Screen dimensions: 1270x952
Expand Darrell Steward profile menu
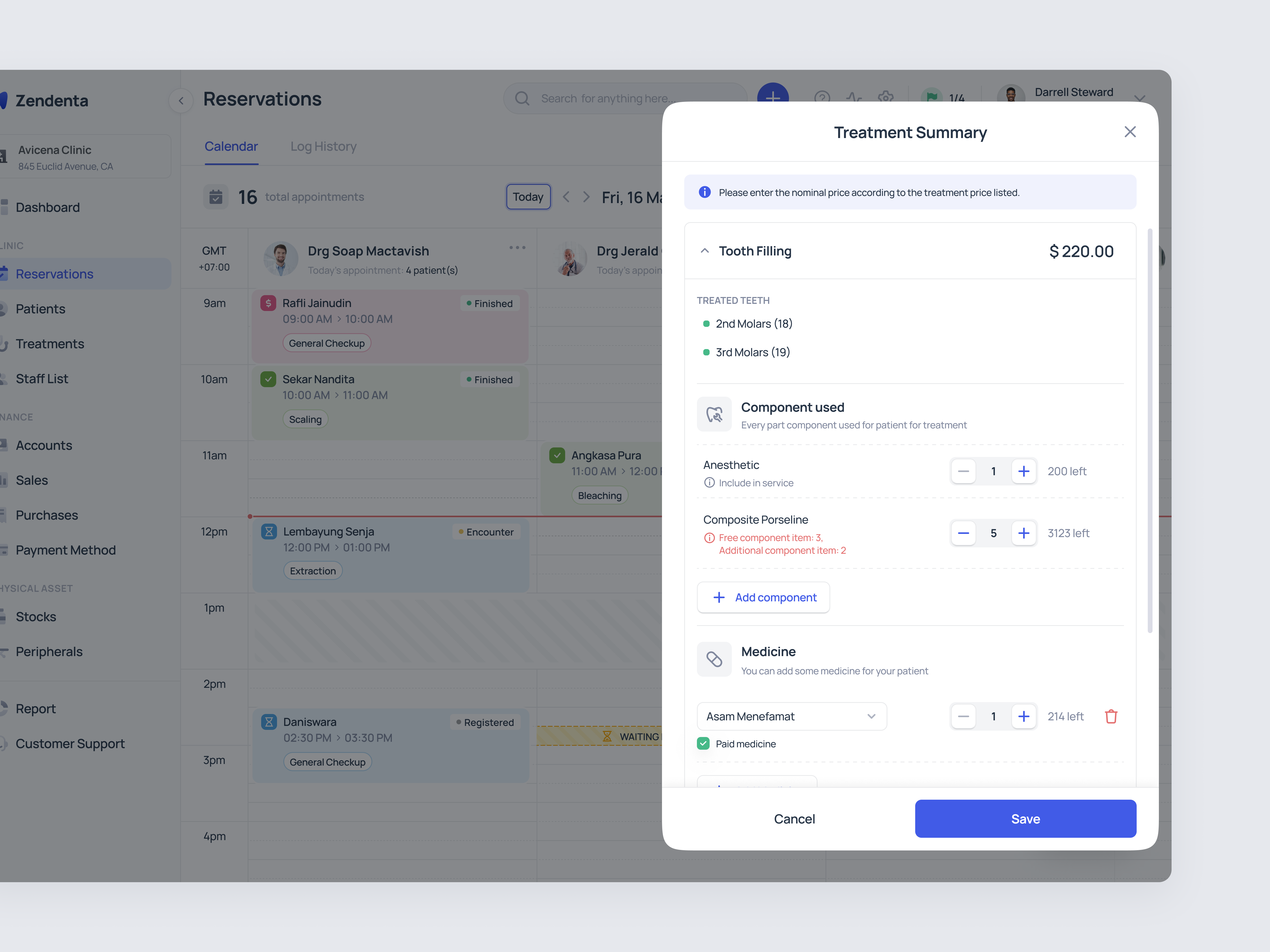[x=1140, y=98]
